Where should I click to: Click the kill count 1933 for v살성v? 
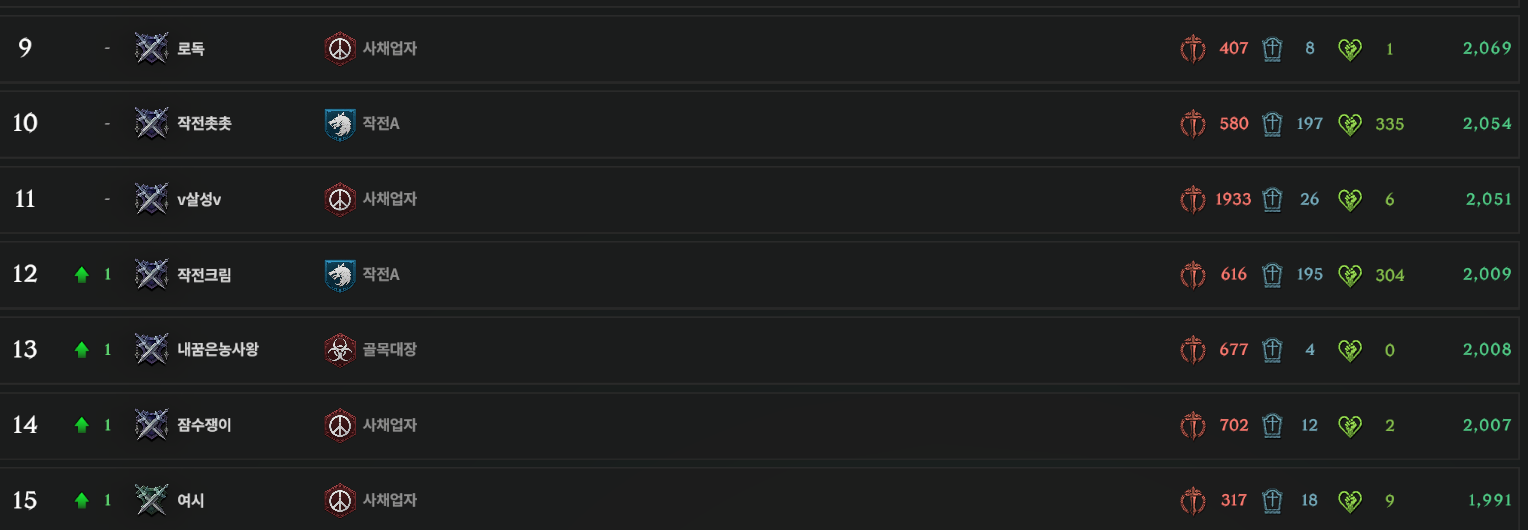click(x=1233, y=199)
